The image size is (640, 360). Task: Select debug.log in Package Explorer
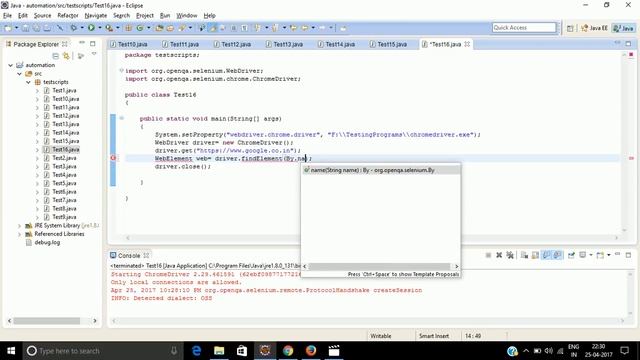tap(47, 242)
